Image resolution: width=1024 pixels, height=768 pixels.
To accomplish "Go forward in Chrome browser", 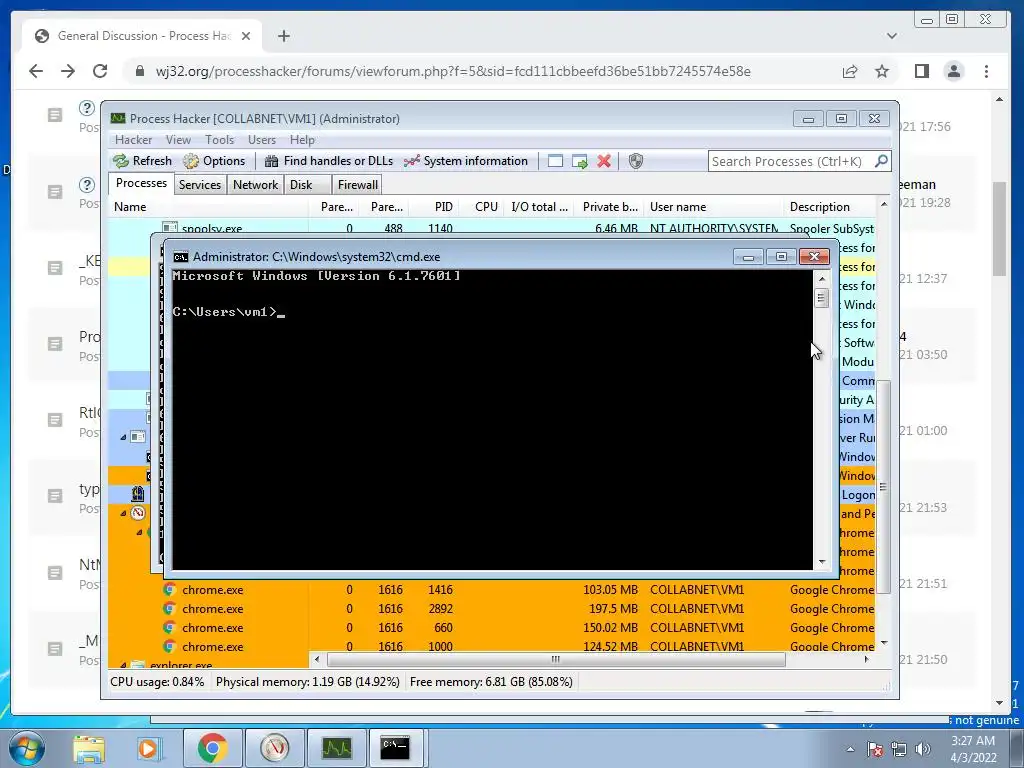I will 68,71.
